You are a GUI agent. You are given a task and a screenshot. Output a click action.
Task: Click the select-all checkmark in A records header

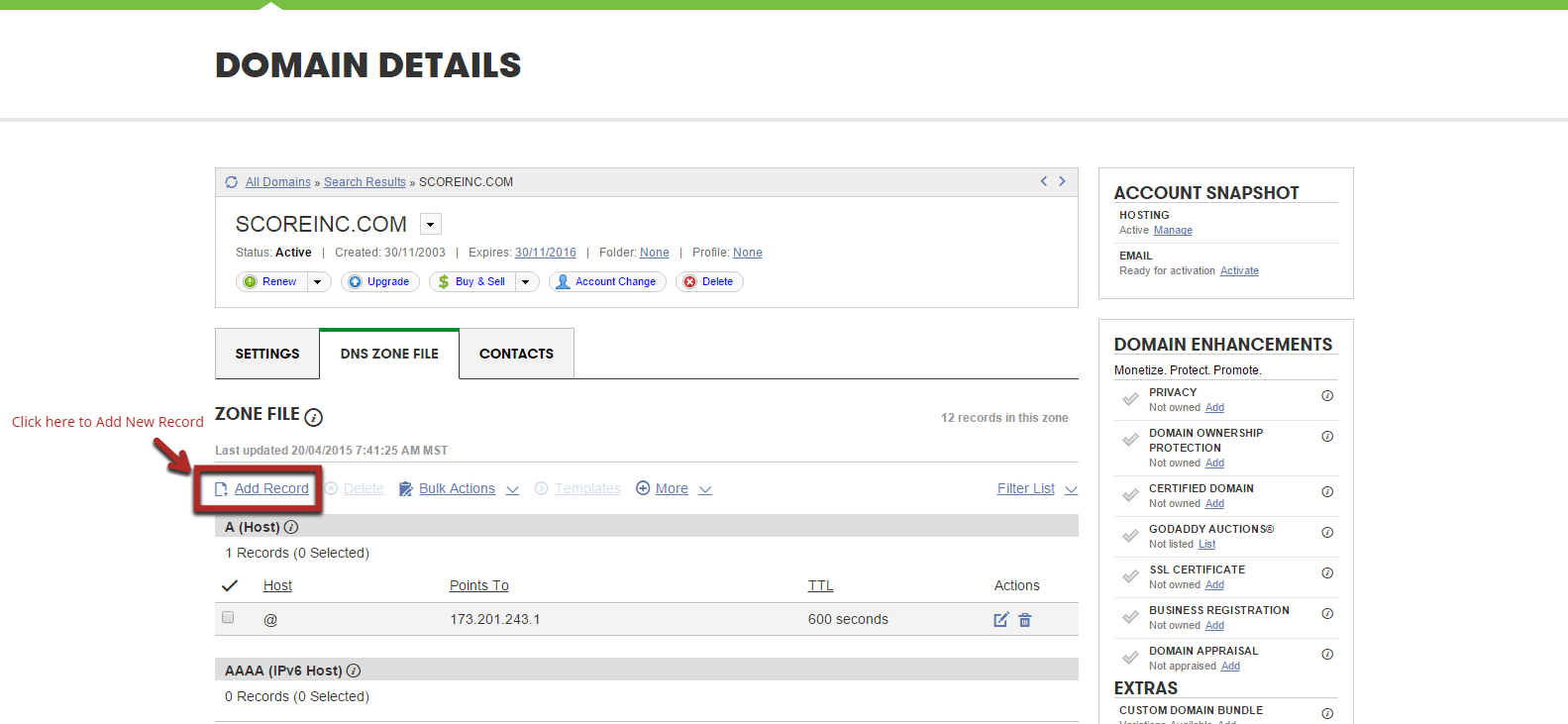click(x=229, y=585)
